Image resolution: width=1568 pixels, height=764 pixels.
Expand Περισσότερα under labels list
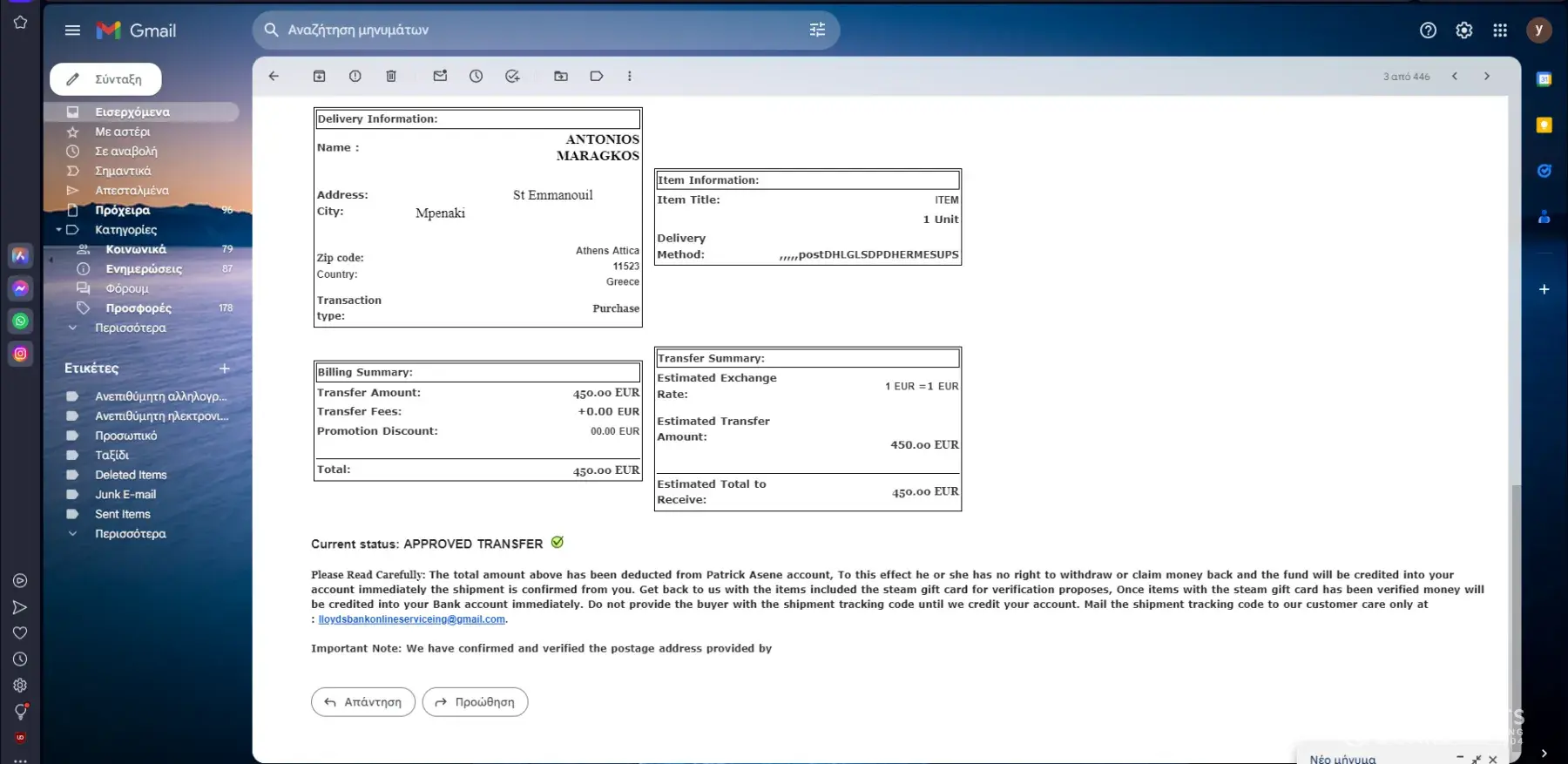click(x=130, y=534)
